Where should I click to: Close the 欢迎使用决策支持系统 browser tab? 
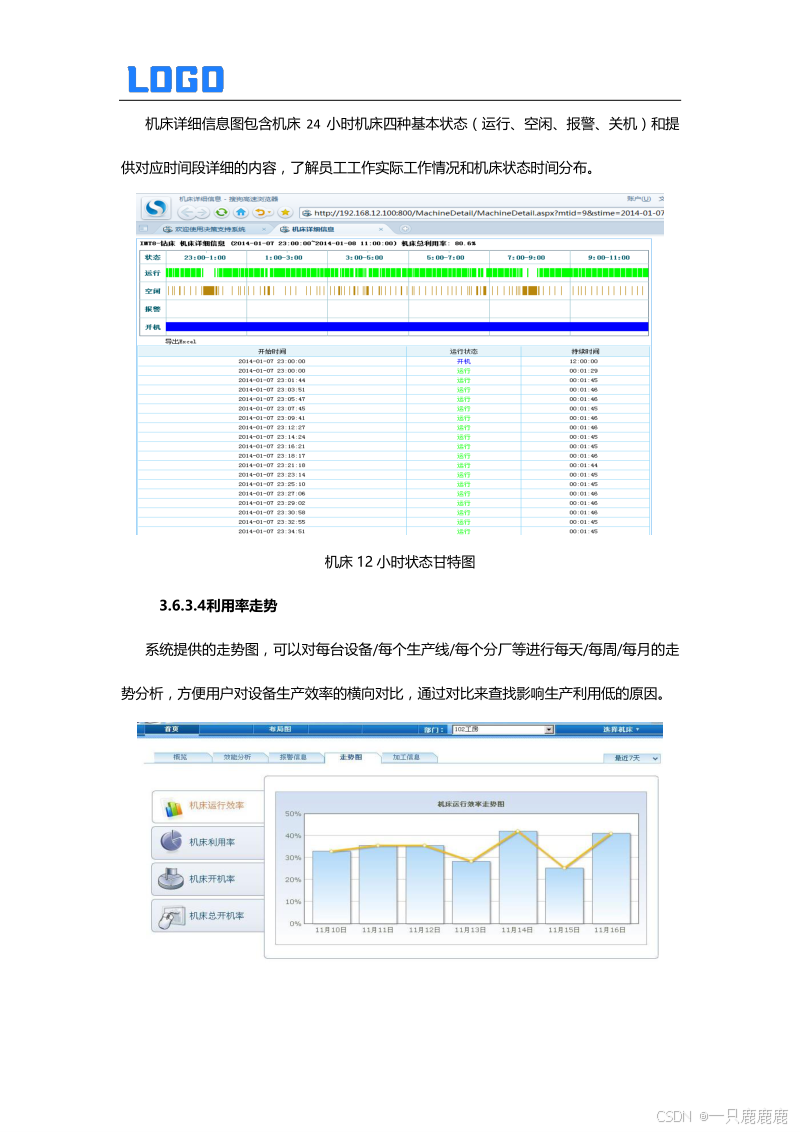click(x=264, y=229)
